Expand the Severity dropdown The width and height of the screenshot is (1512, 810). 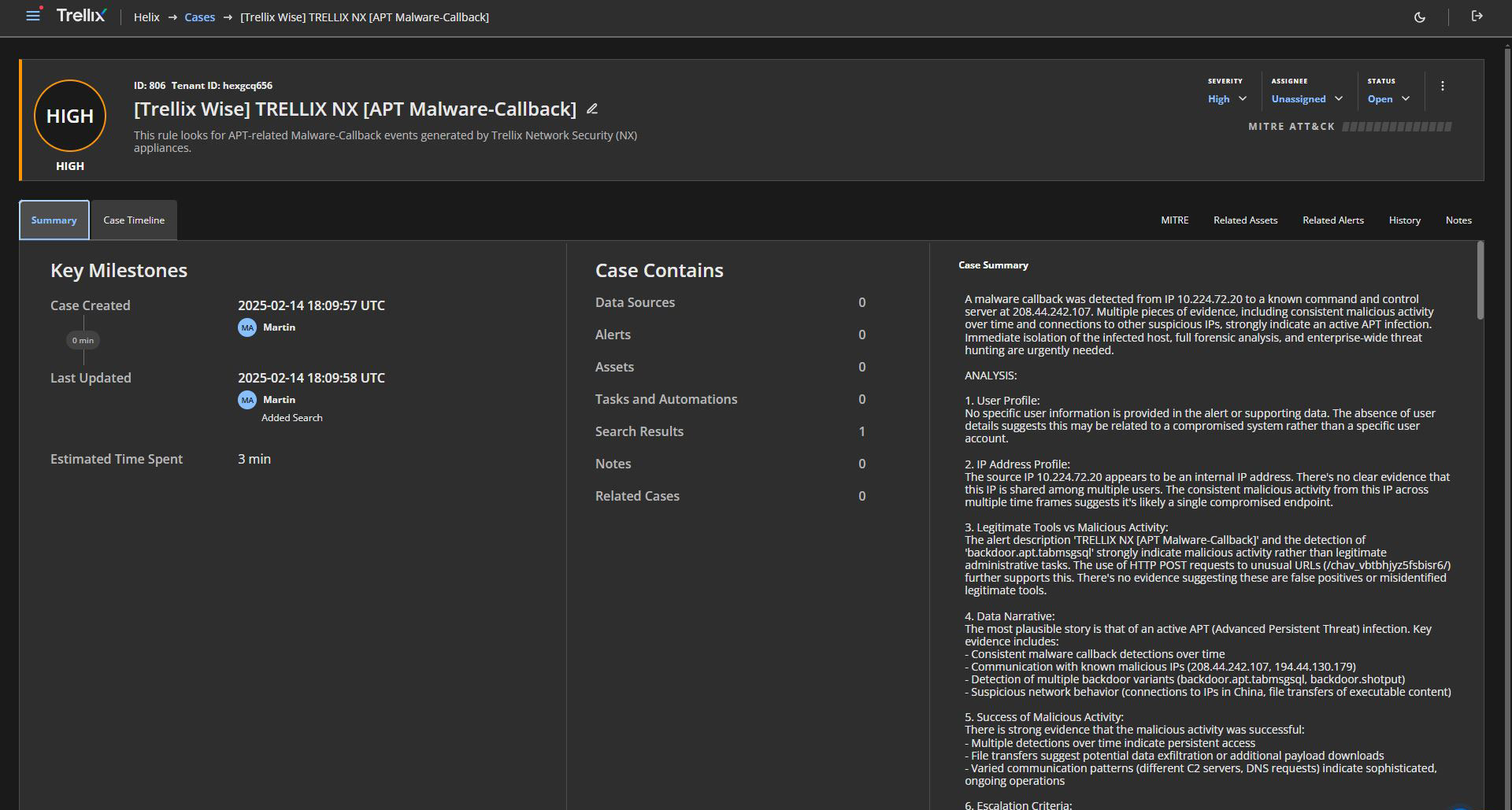(1227, 99)
